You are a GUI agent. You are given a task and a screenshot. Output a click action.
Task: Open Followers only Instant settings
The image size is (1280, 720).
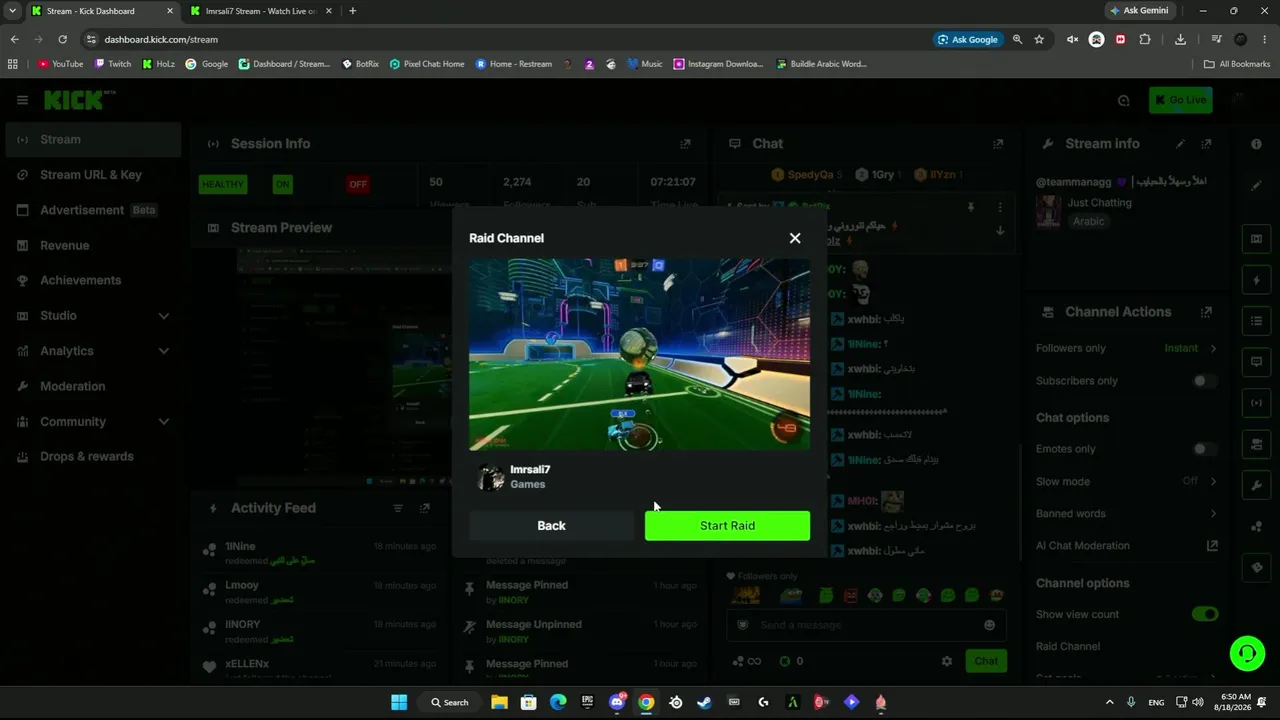point(1190,348)
